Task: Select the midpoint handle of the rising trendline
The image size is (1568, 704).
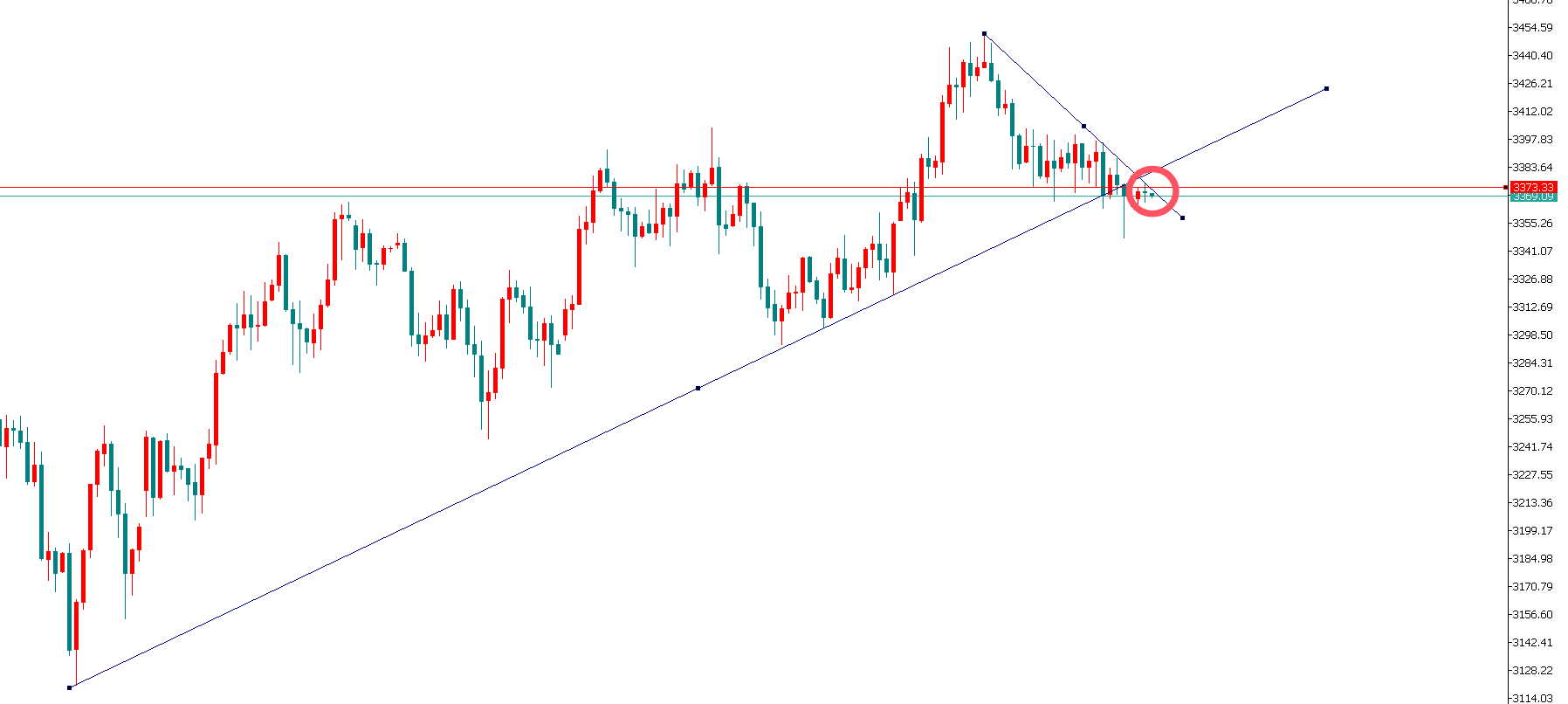Action: (x=698, y=388)
